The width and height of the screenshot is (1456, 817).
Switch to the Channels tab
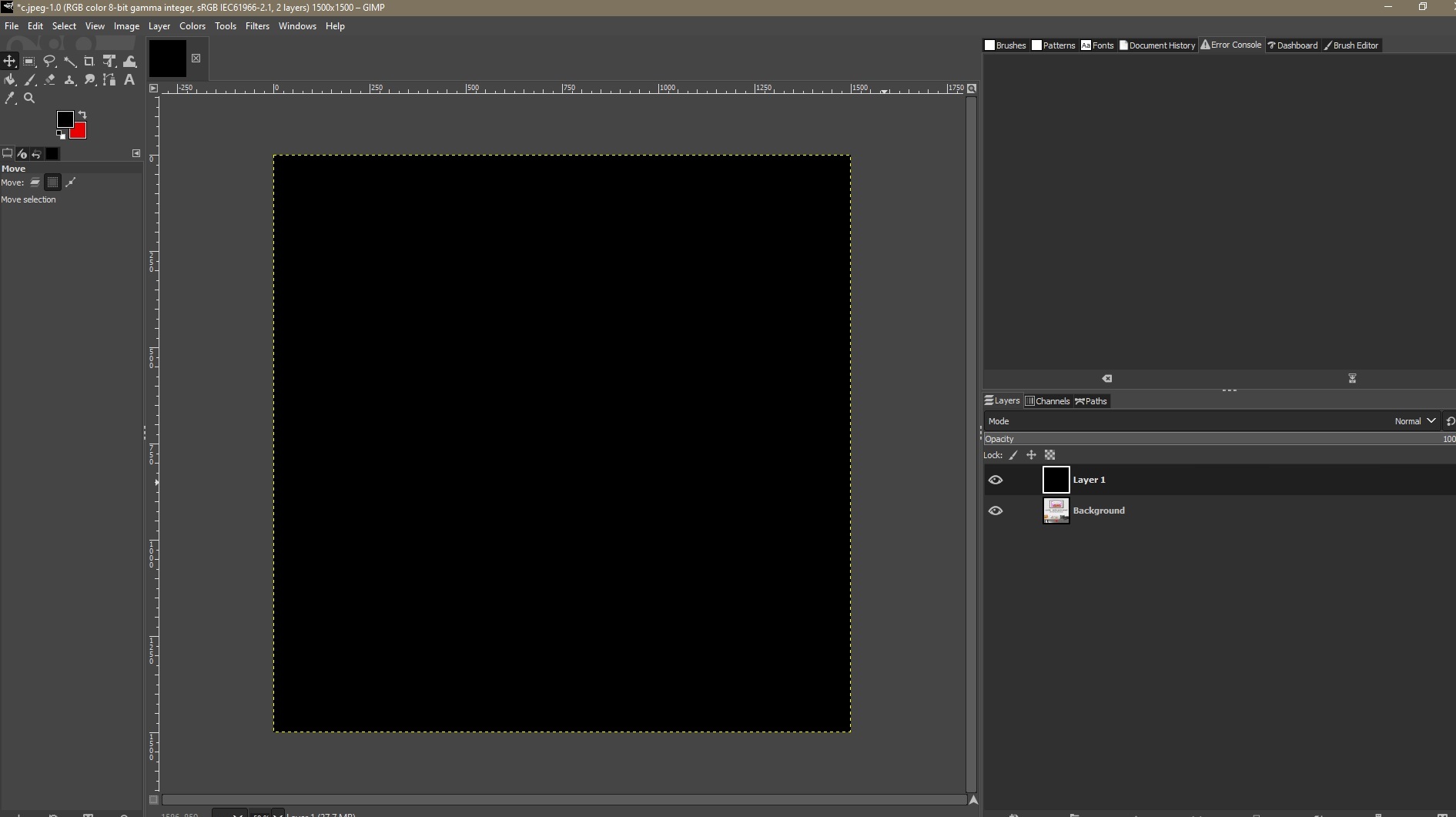(x=1048, y=400)
